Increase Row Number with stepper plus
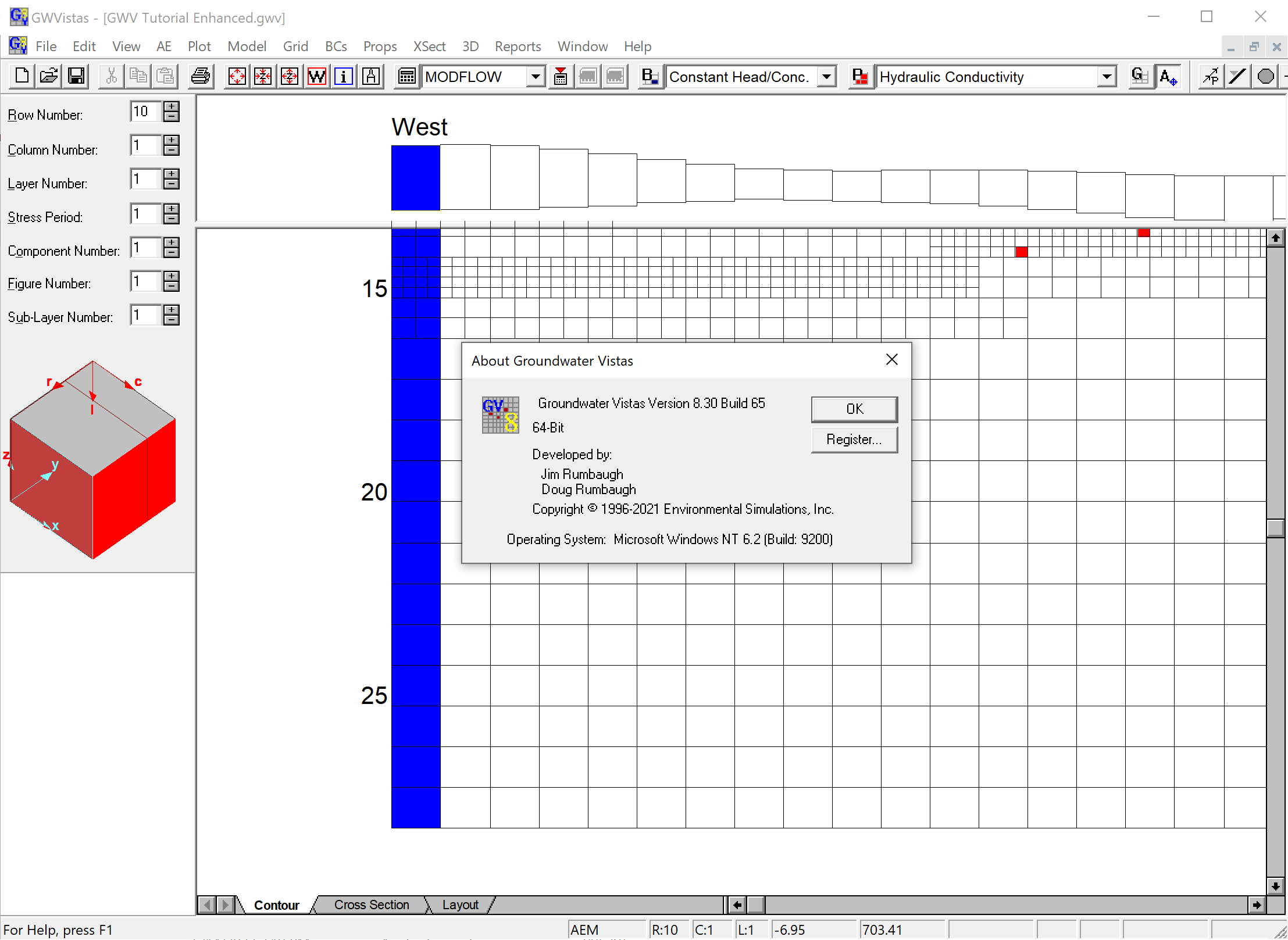1288x940 pixels. [x=171, y=106]
